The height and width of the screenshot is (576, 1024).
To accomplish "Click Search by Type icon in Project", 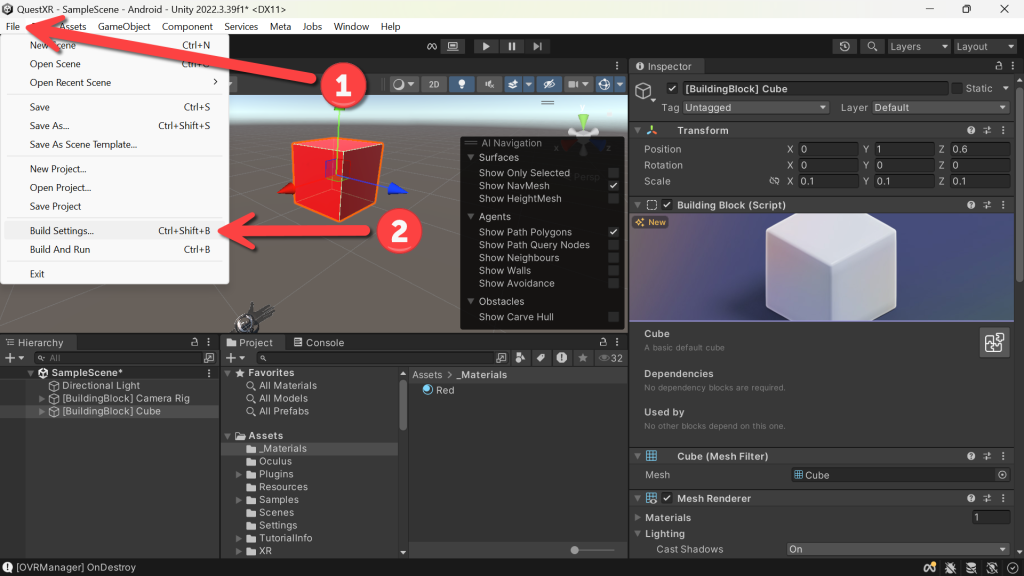I will coord(520,358).
